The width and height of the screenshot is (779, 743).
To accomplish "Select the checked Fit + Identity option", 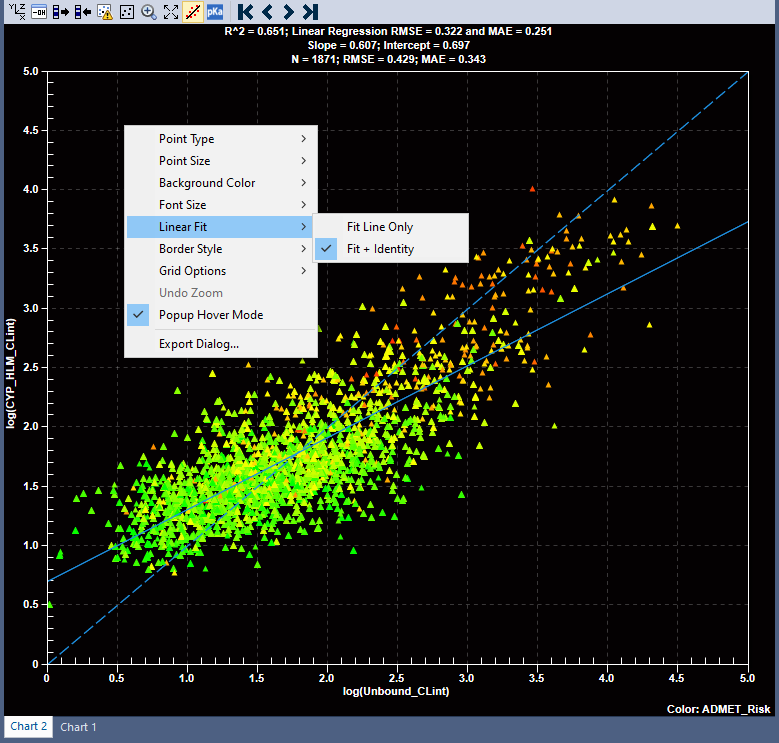I will [x=391, y=249].
